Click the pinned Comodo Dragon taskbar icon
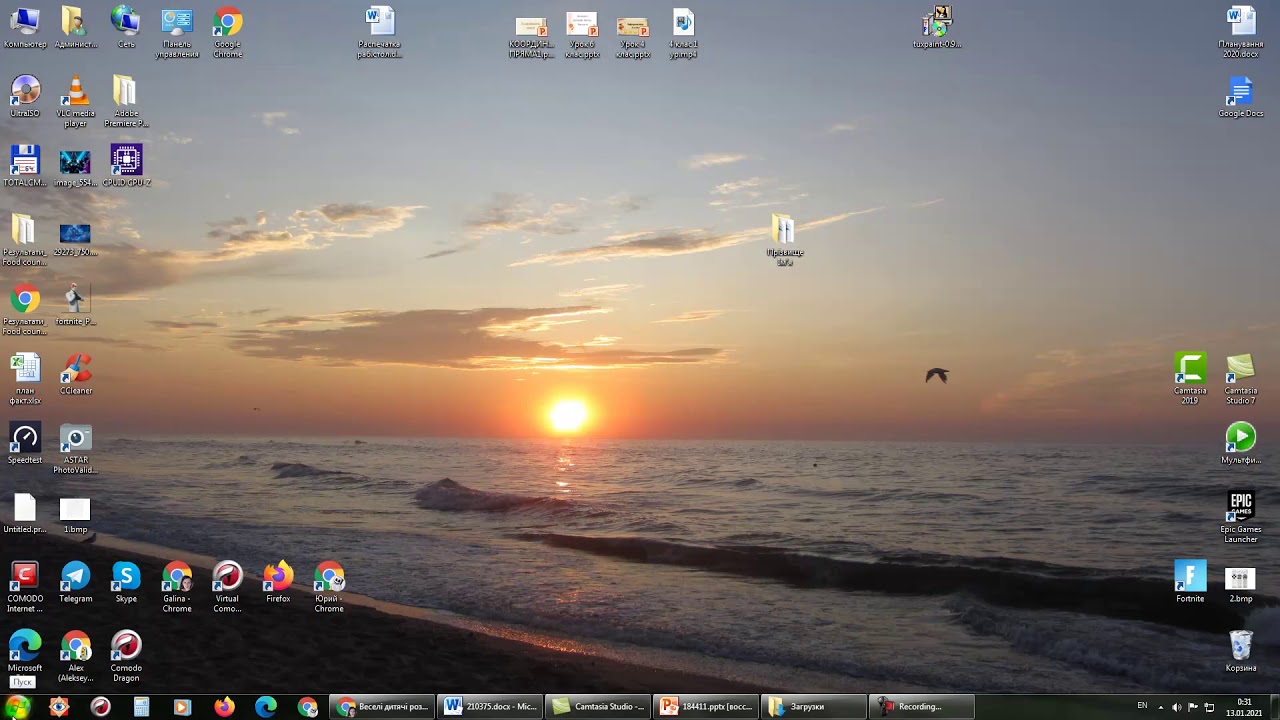The image size is (1280, 720). tap(100, 707)
